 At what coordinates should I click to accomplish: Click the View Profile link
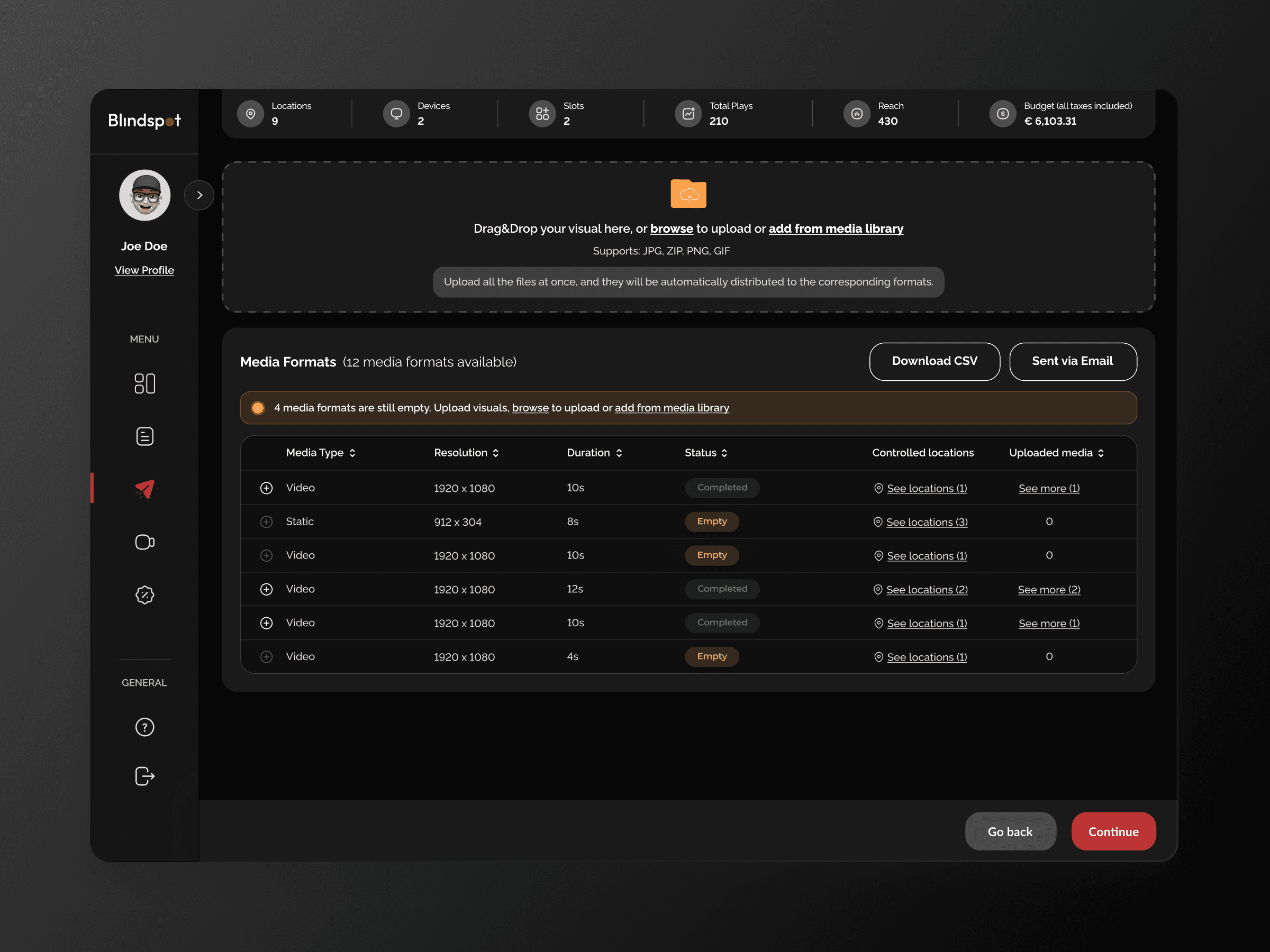click(144, 270)
